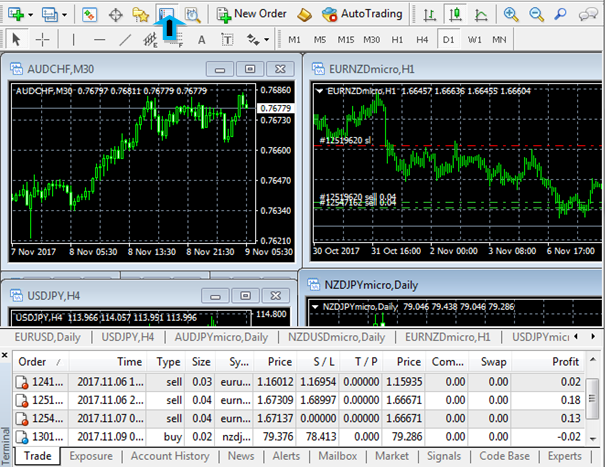Select the crosshair tool
Screen dimensions: 605x468
[43, 40]
